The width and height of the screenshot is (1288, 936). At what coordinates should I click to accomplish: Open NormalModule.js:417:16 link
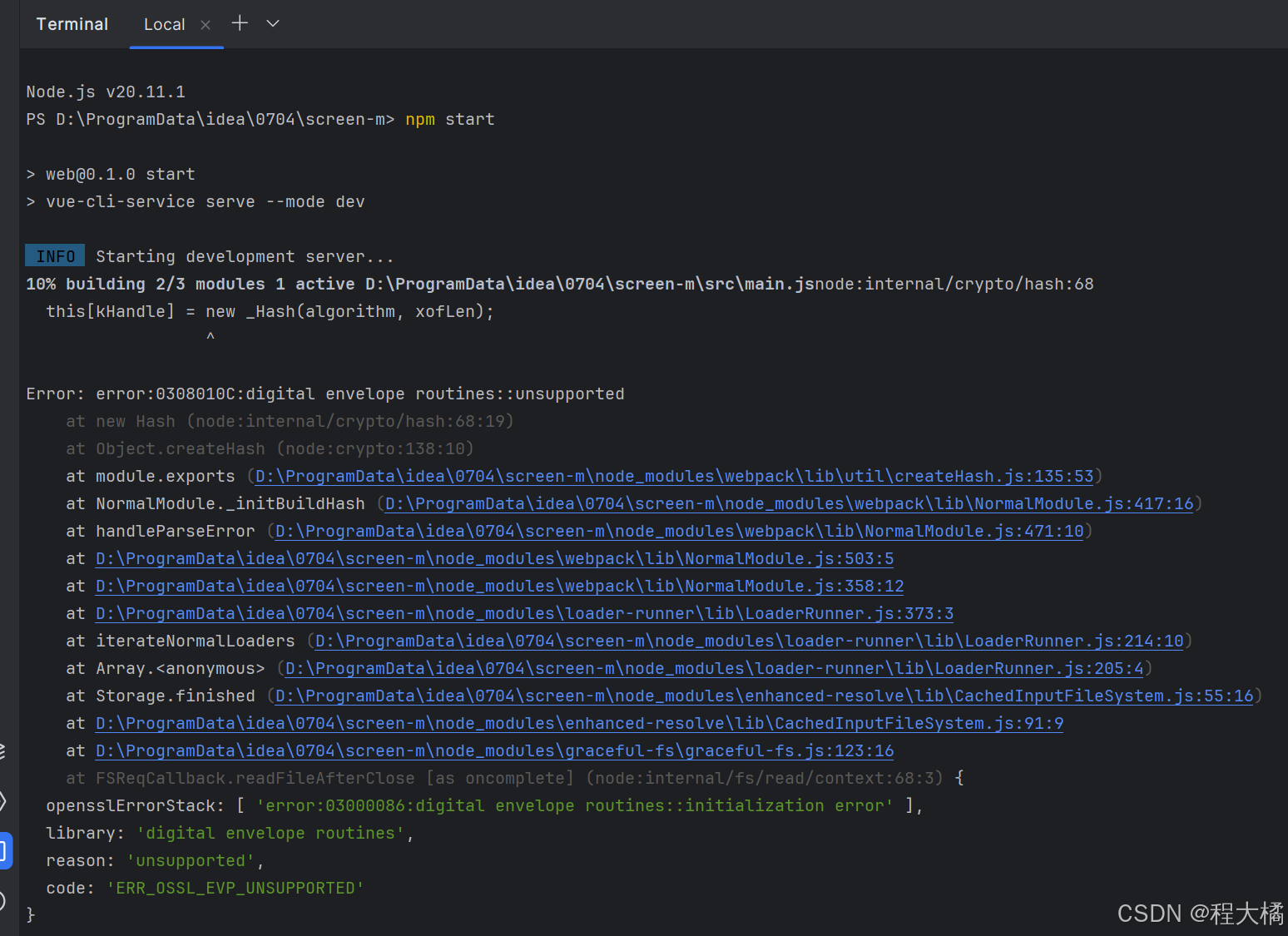click(786, 503)
